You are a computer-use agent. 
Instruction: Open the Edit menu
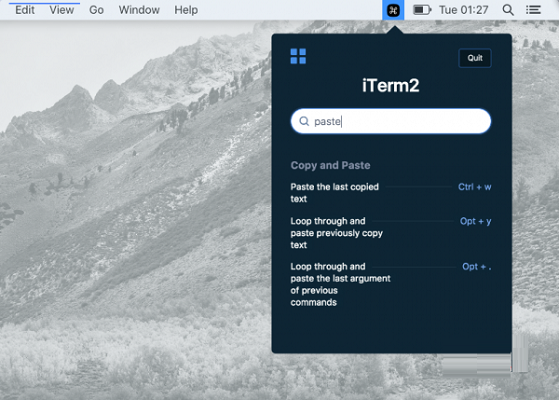tap(25, 10)
